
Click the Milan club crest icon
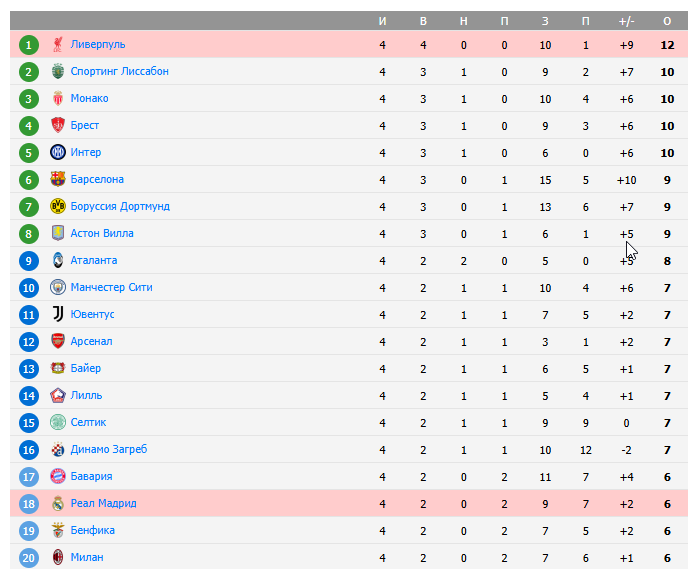(x=58, y=557)
